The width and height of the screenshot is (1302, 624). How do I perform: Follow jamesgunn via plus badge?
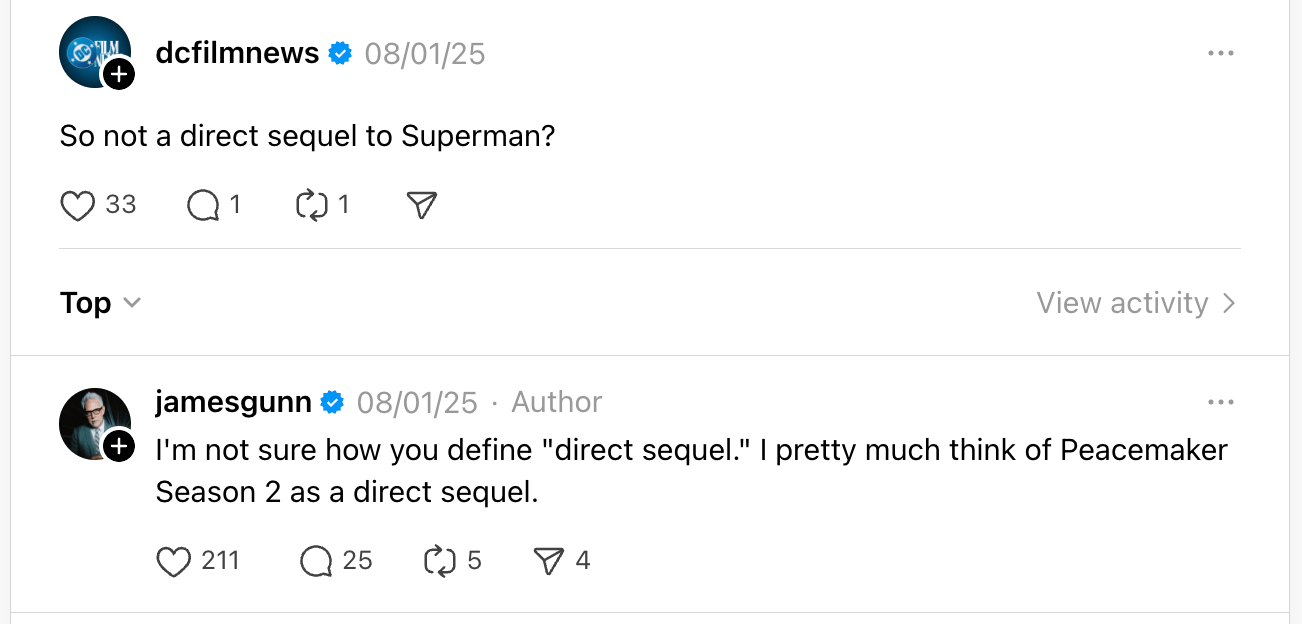118,446
